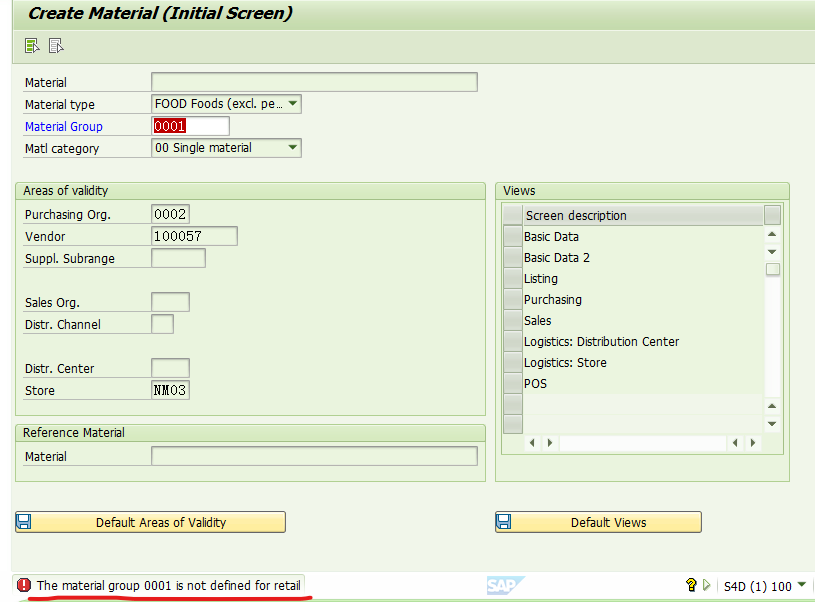The width and height of the screenshot is (815, 602).
Task: Click the first green toolbar icon
Action: click(x=32, y=46)
